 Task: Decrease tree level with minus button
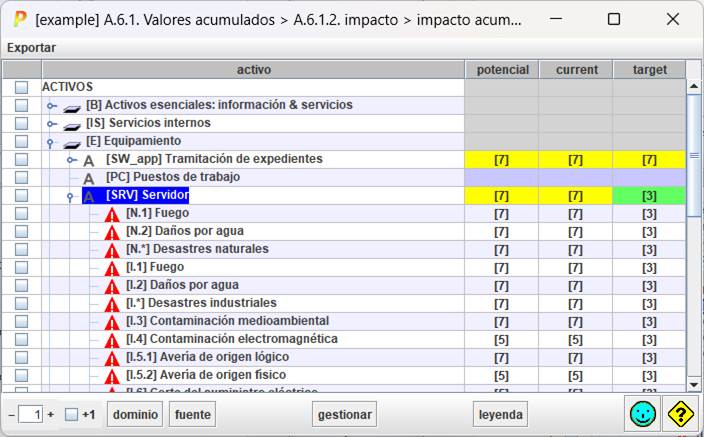[x=12, y=415]
